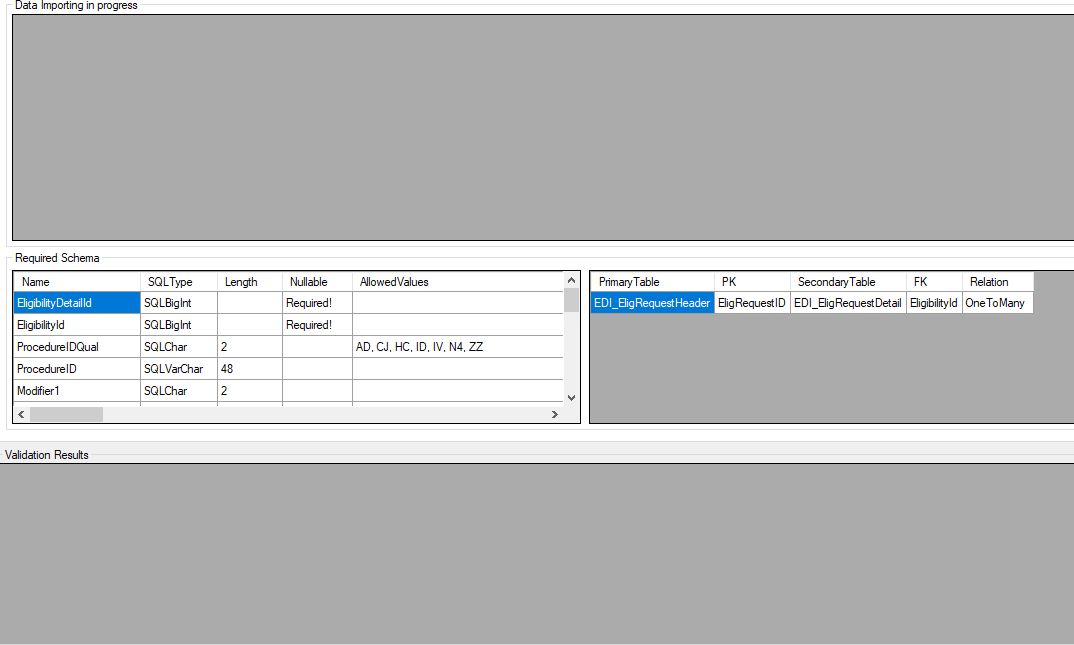Select the EligRequestID PK cell
Image resolution: width=1074 pixels, height=645 pixels.
[752, 303]
